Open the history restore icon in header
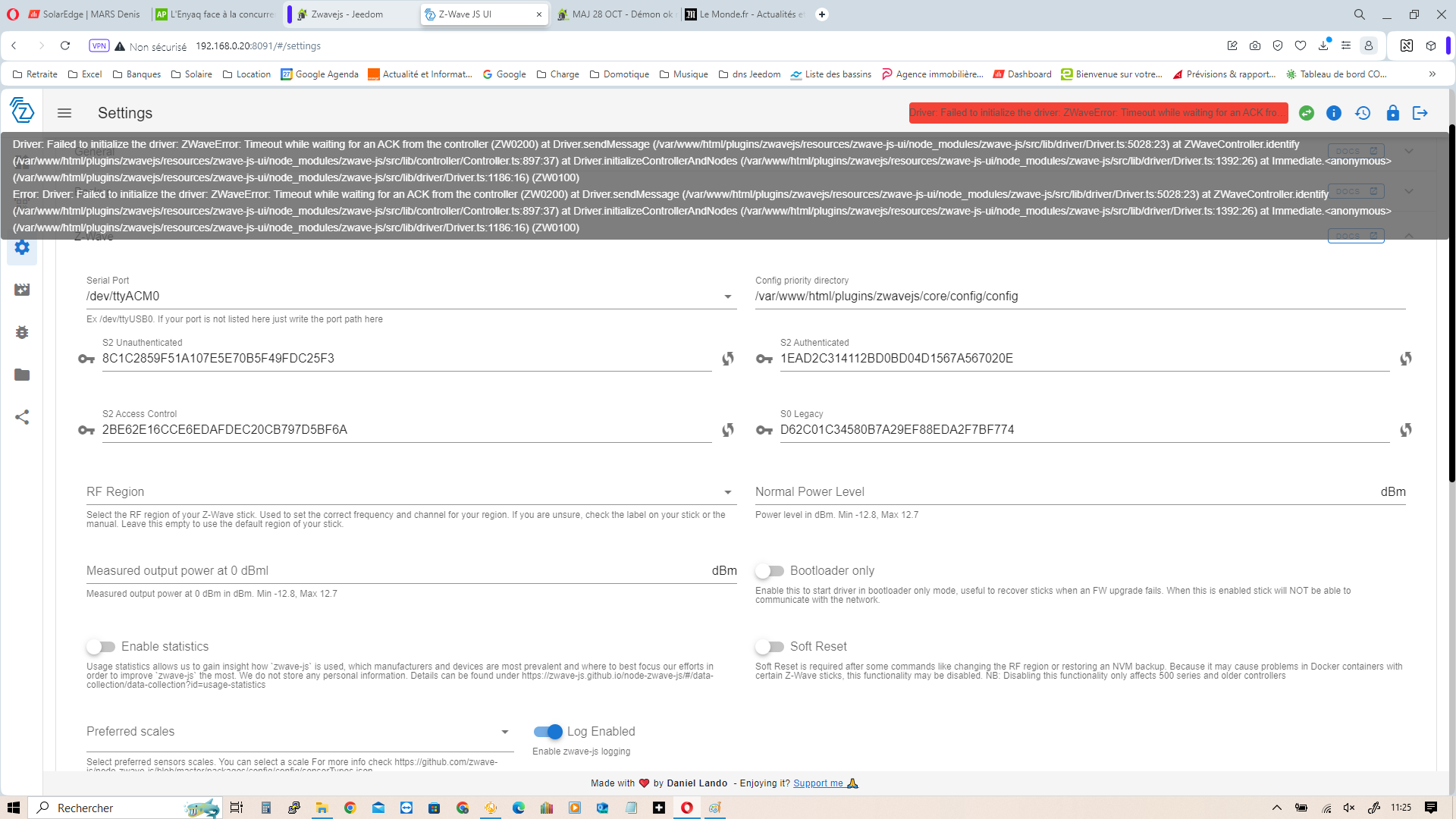 coord(1363,113)
